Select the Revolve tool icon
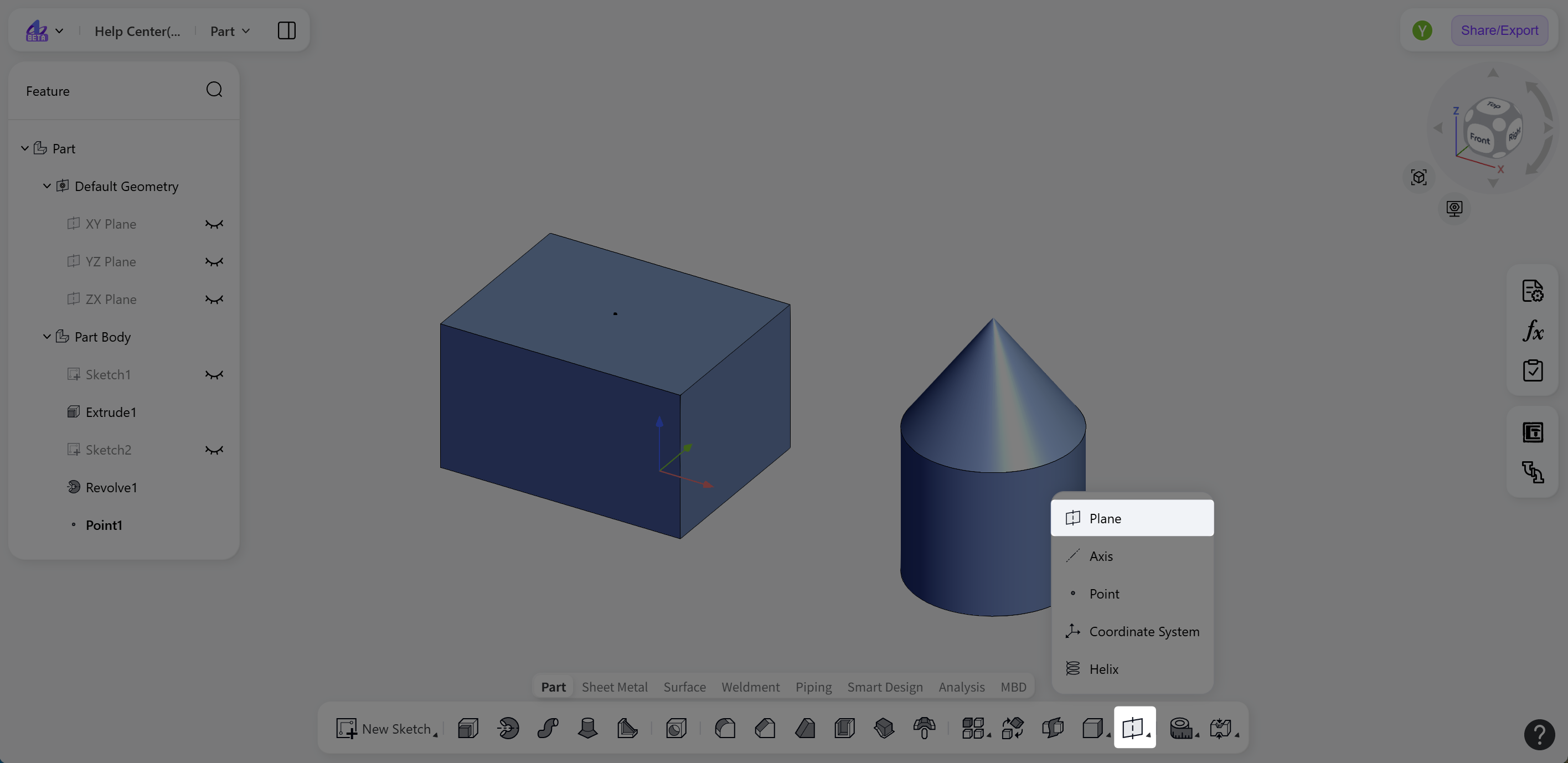 click(508, 728)
